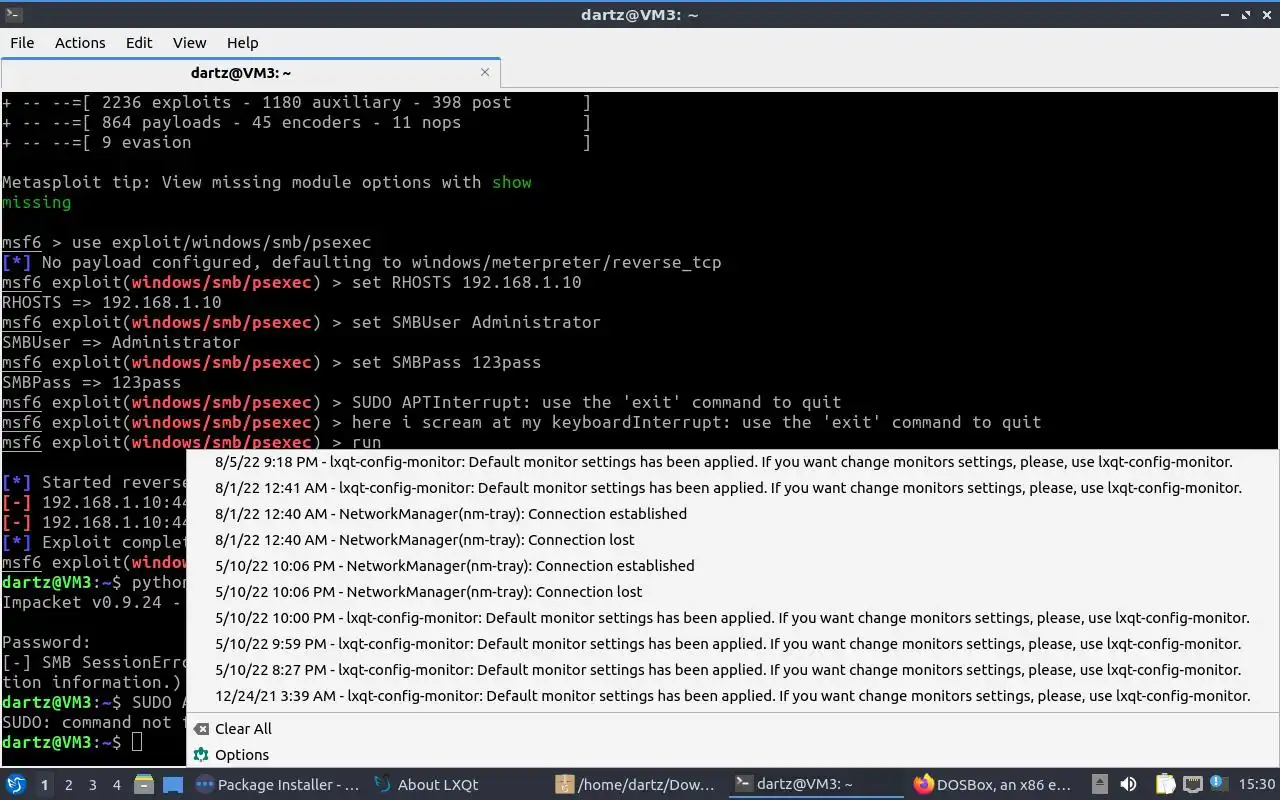Launch file manager from the panel quick launch

click(x=144, y=784)
